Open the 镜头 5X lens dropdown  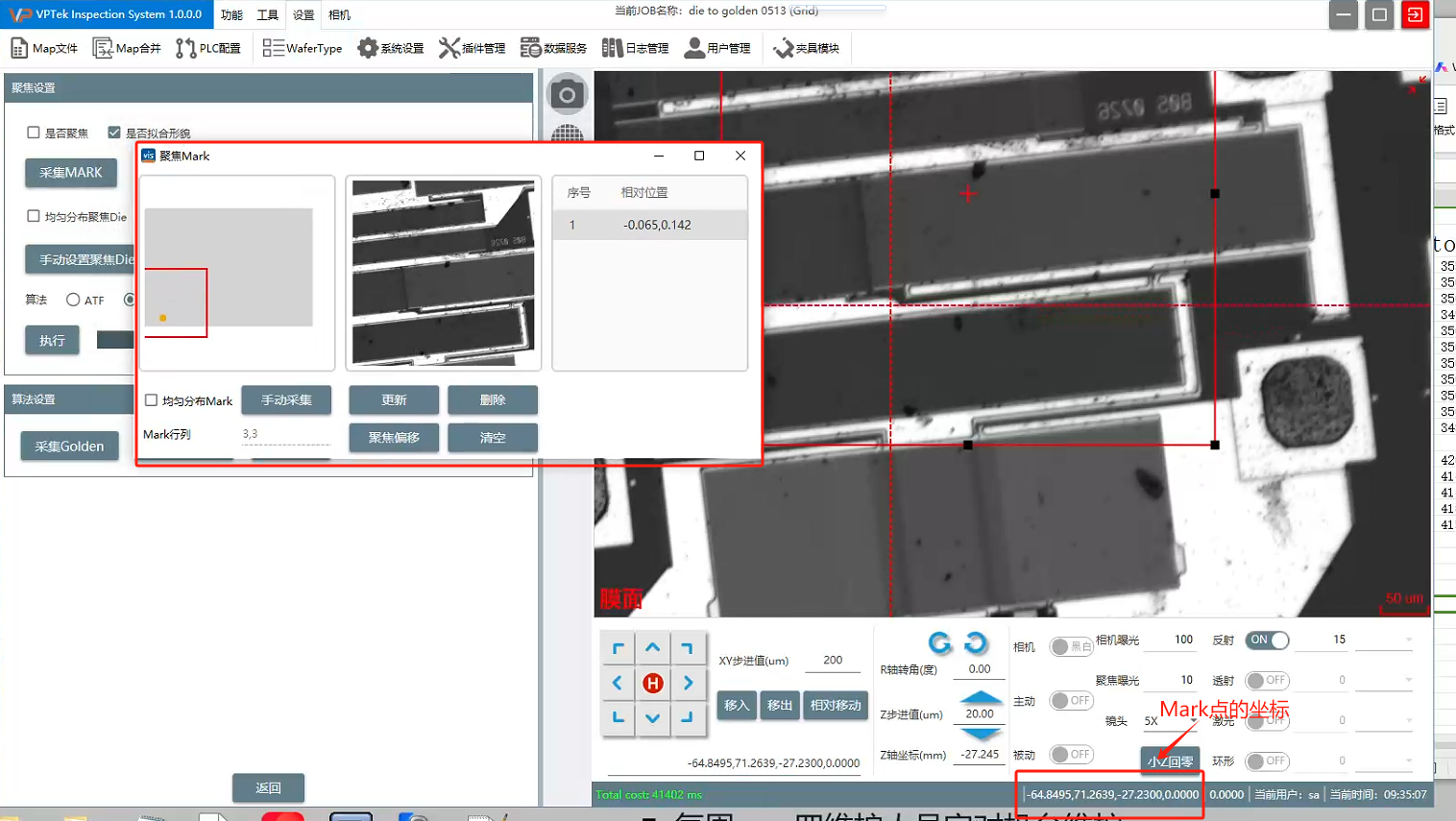pyautogui.click(x=1170, y=720)
